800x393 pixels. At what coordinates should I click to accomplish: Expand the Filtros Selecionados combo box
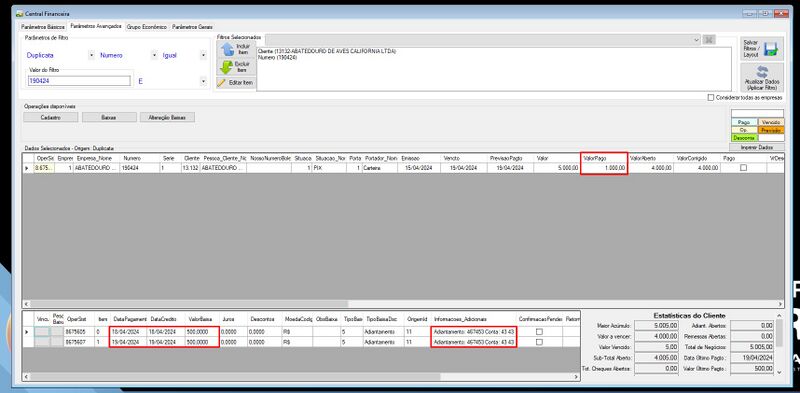tap(696, 39)
